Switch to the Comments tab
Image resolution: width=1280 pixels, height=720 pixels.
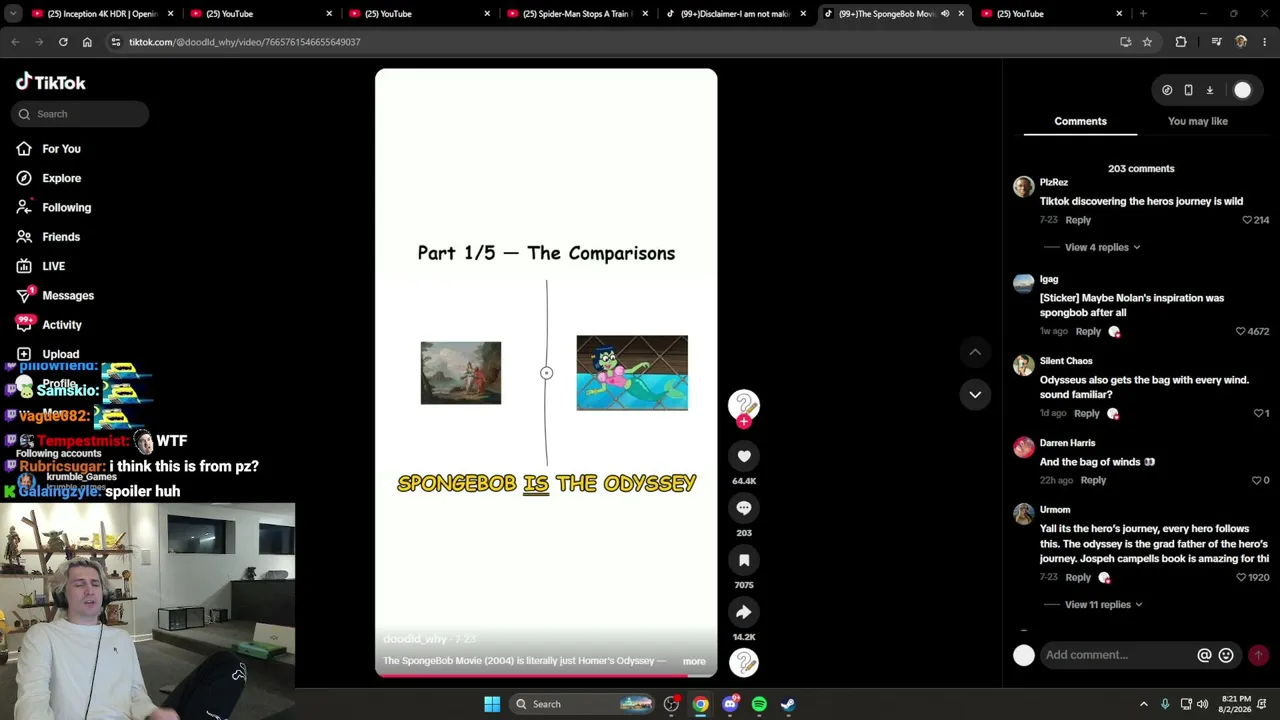[x=1080, y=121]
